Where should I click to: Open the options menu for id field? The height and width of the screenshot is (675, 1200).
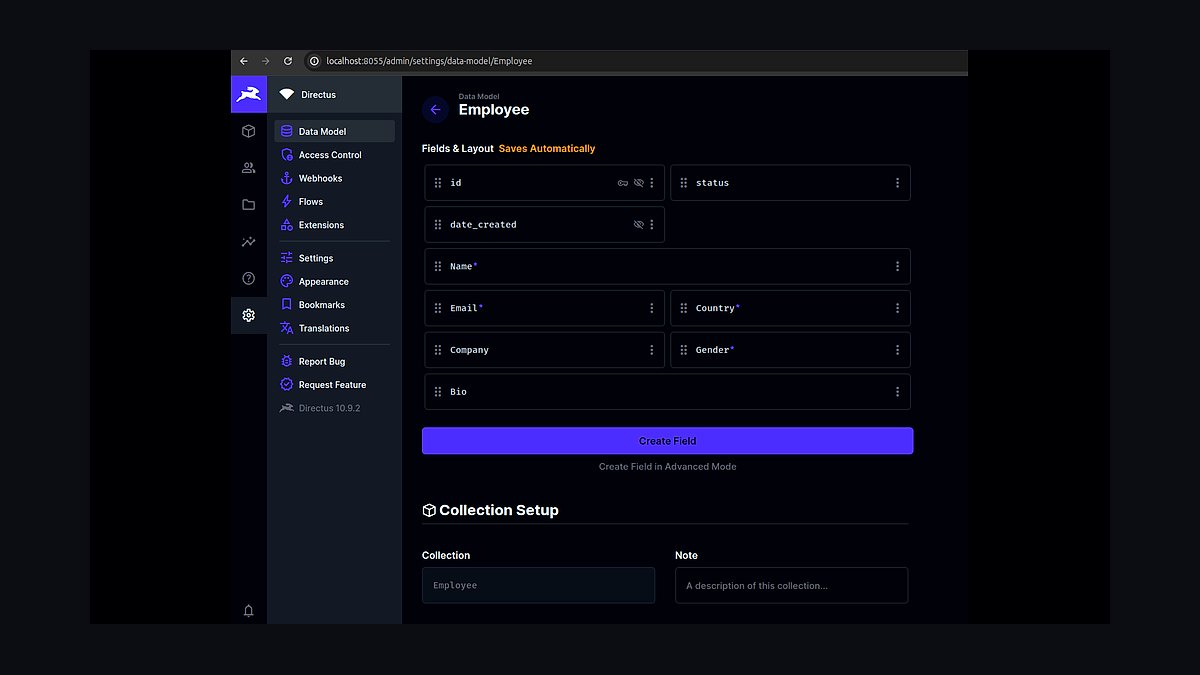click(x=652, y=183)
